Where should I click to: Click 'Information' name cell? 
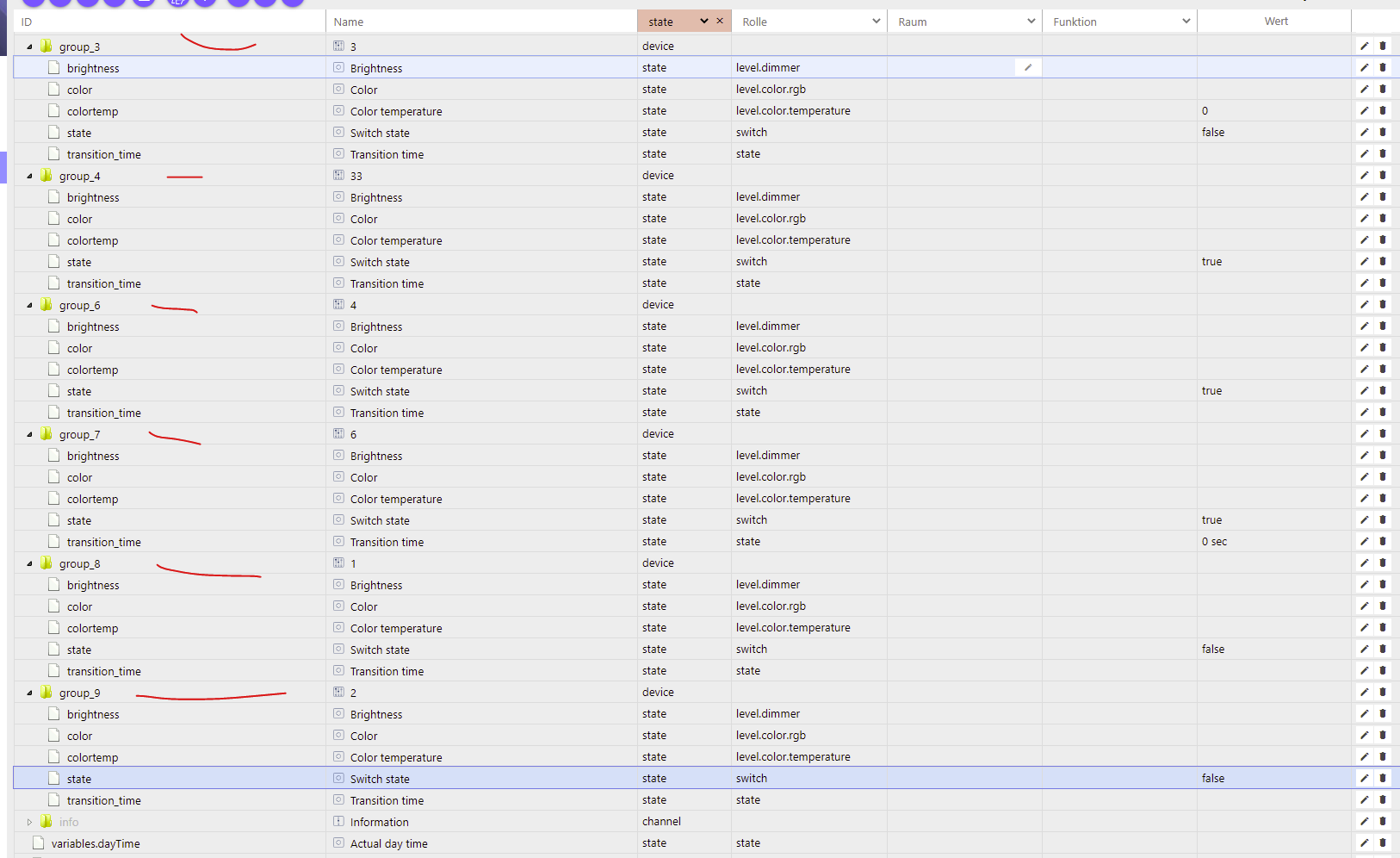[x=379, y=822]
